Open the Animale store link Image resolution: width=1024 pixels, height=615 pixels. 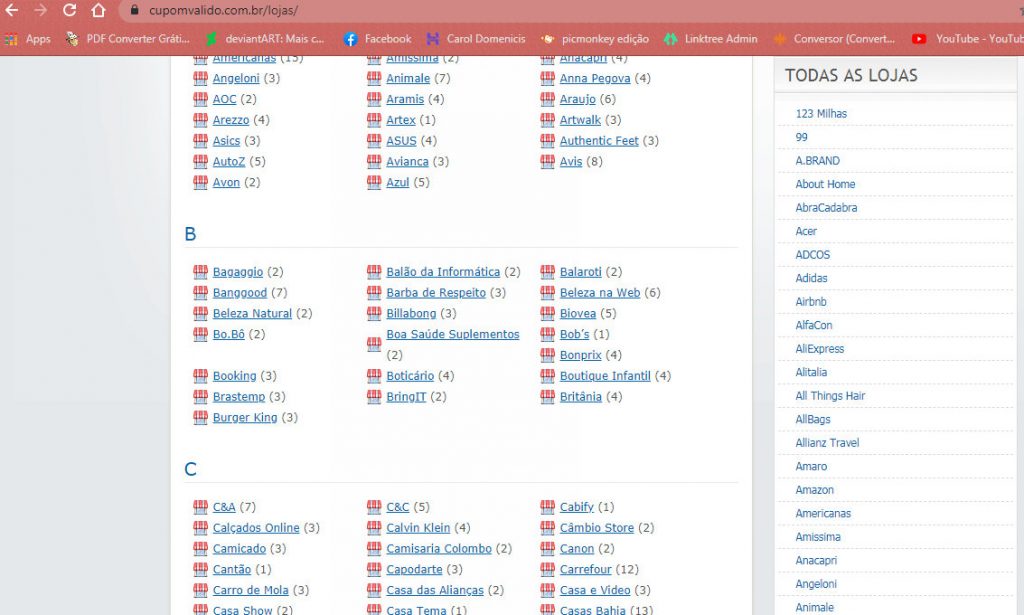[408, 78]
